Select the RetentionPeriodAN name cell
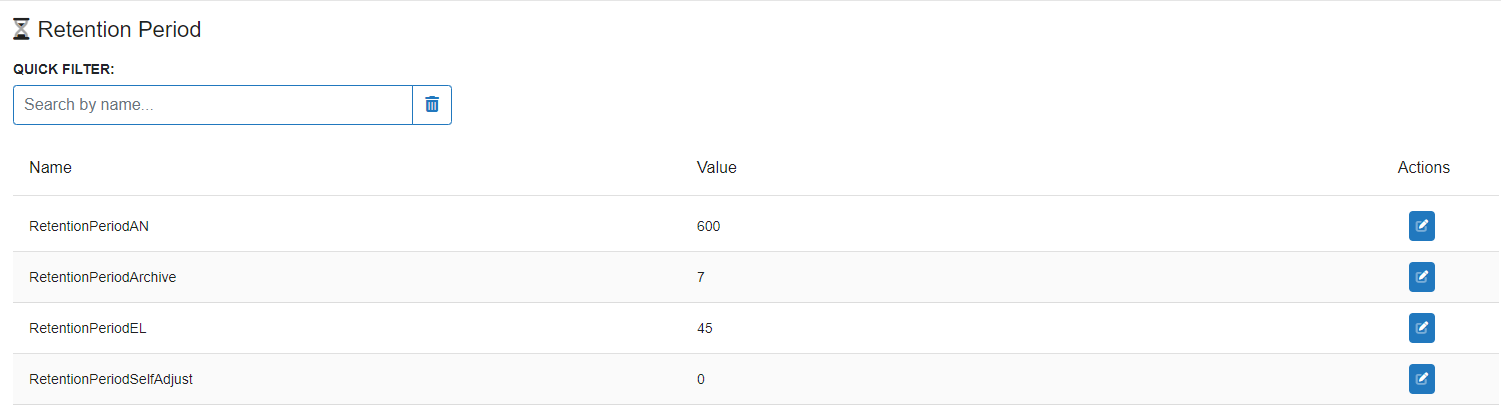Viewport: 1501px width, 408px height. click(89, 227)
